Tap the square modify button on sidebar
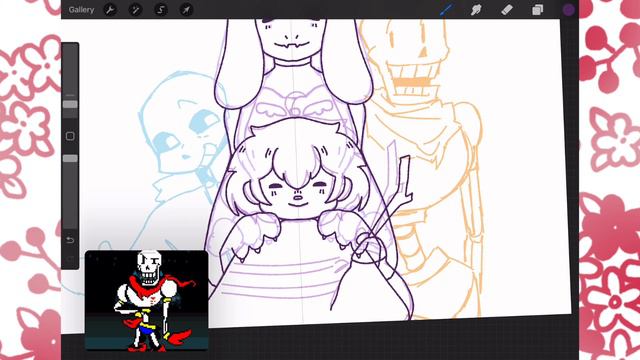 tap(70, 136)
